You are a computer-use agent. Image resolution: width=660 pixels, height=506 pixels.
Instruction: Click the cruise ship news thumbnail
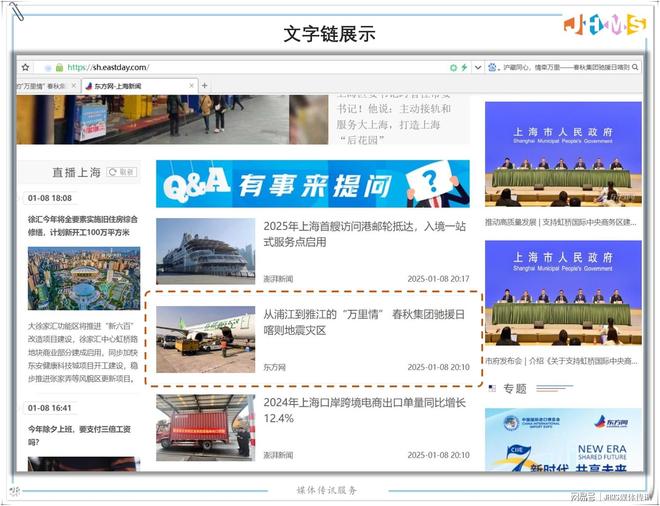tap(205, 251)
